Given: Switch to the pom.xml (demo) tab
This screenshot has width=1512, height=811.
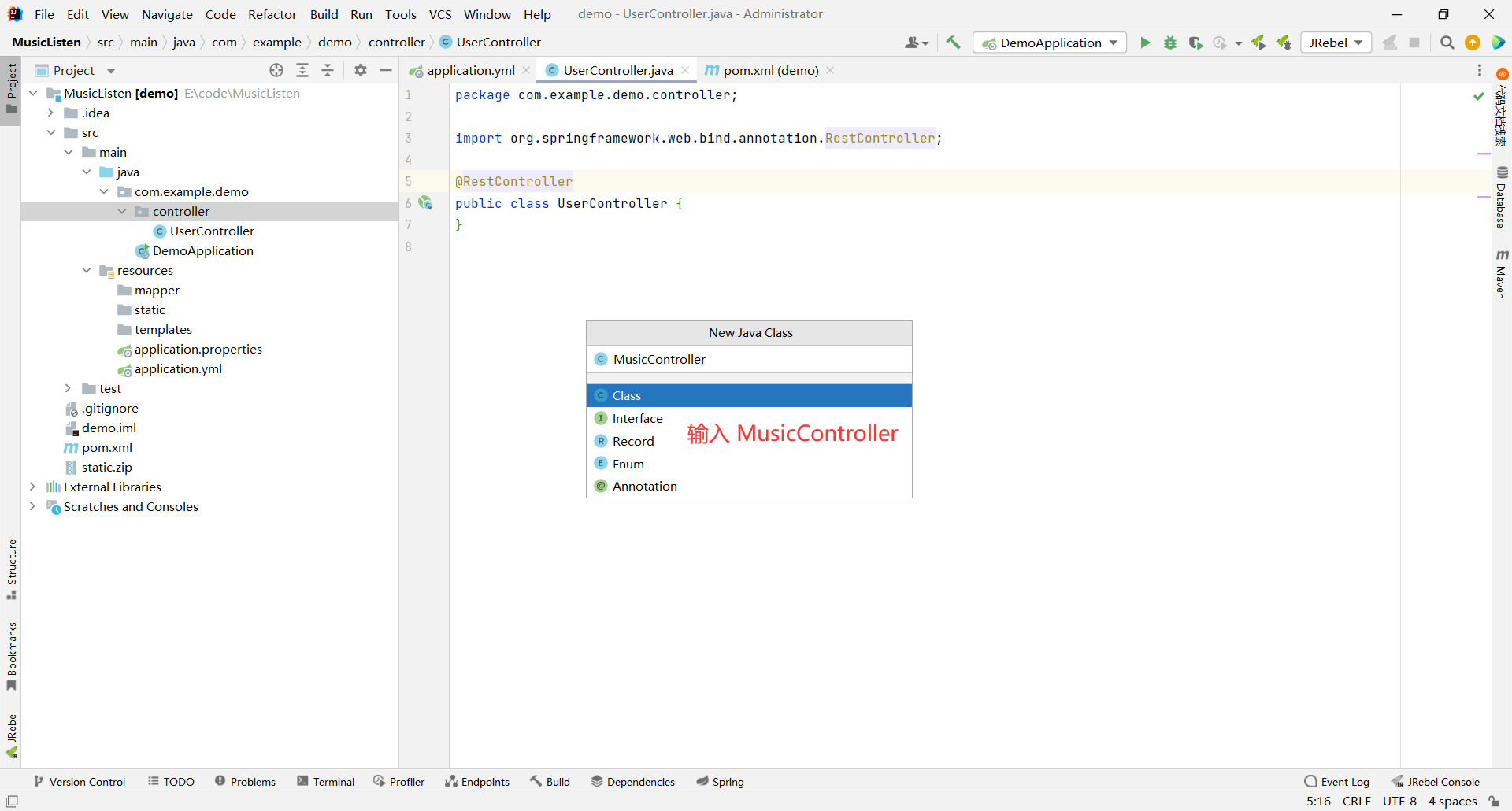Looking at the screenshot, I should click(770, 70).
